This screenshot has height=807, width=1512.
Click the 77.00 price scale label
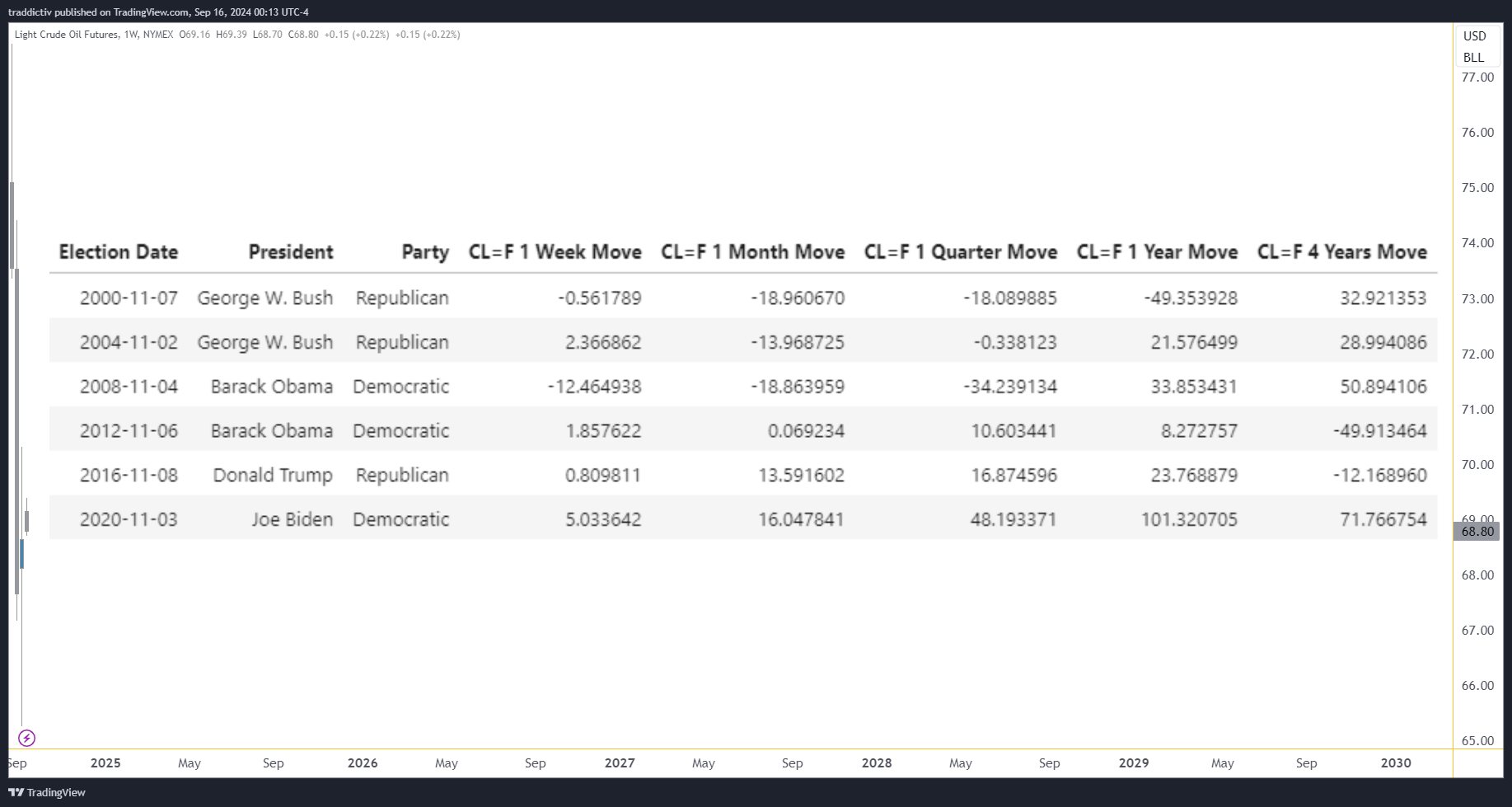pyautogui.click(x=1477, y=77)
